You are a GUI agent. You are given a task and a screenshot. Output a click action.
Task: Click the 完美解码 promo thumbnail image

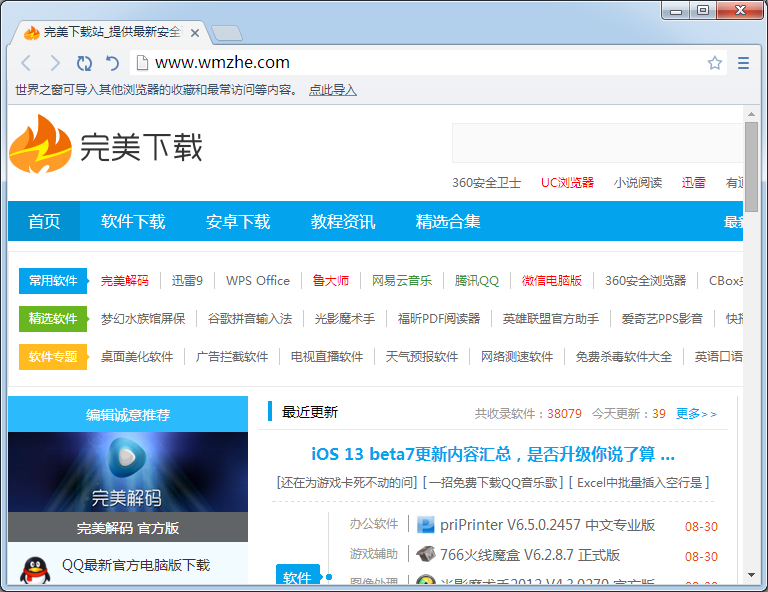[127, 472]
